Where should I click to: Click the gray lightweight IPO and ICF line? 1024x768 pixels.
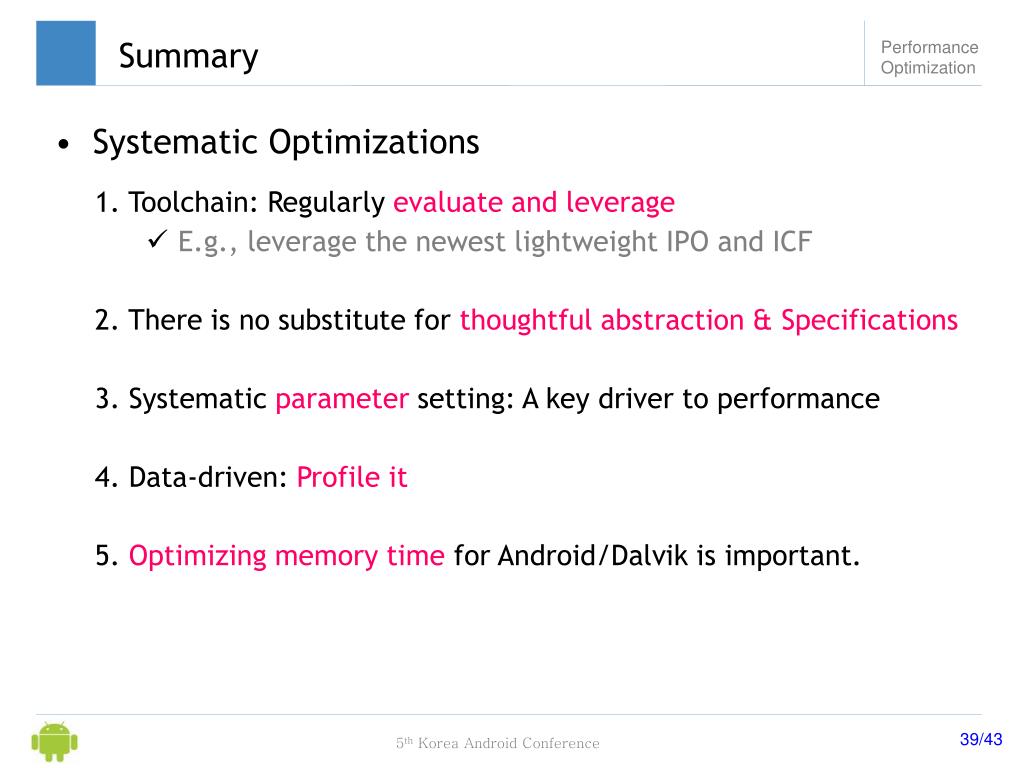(495, 242)
